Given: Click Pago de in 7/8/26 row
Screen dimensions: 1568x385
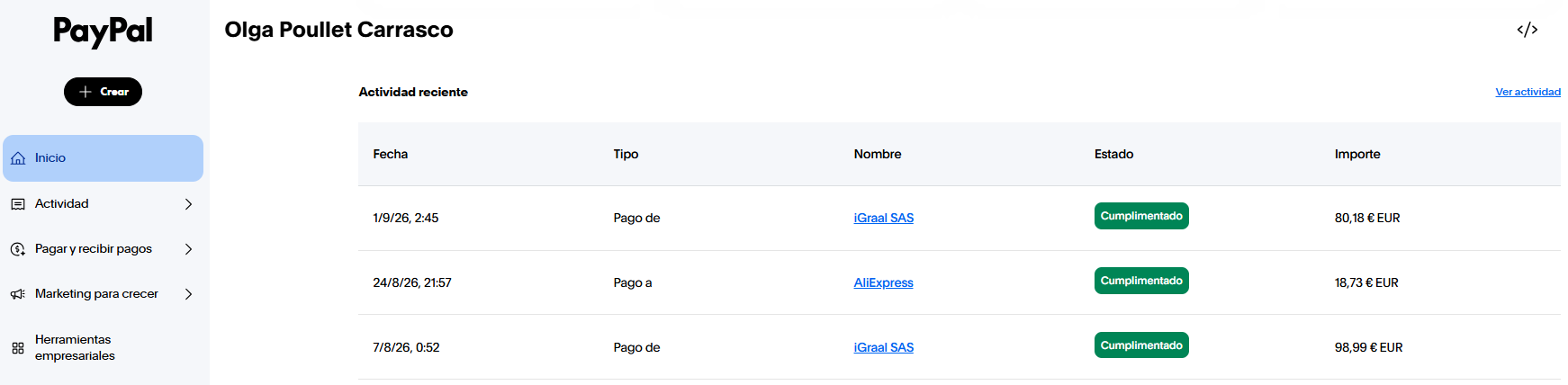Looking at the screenshot, I should pos(636,347).
